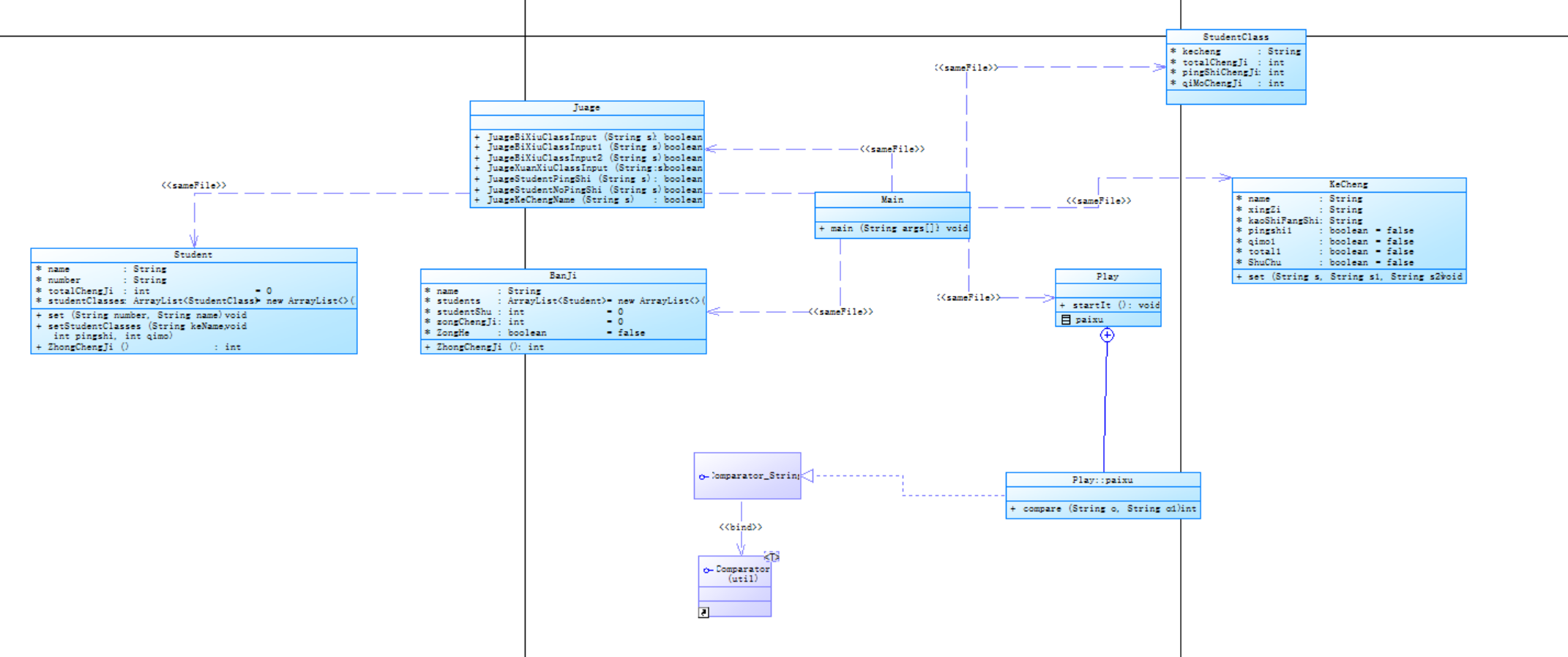
Task: Click the number : String attribute in Student
Action: pyautogui.click(x=101, y=280)
